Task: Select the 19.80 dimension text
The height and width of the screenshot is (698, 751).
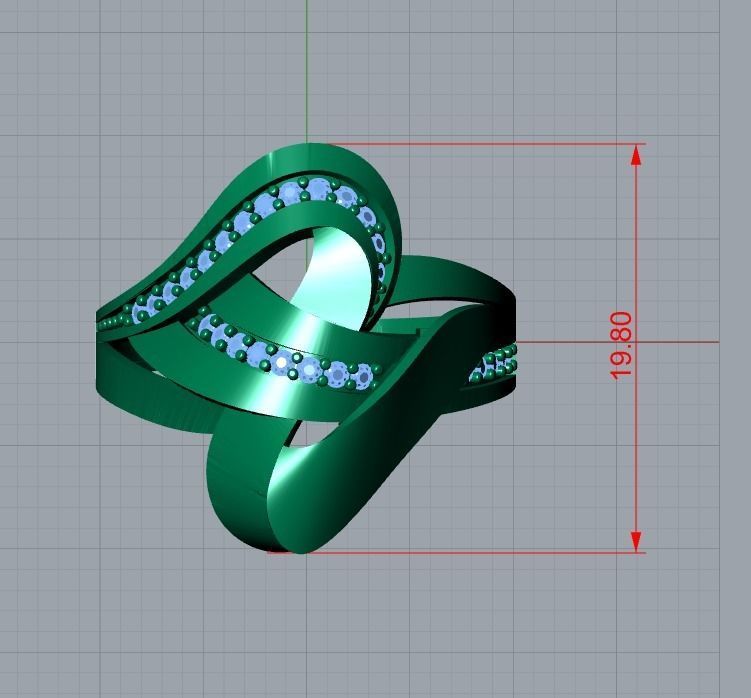Action: pyautogui.click(x=622, y=345)
